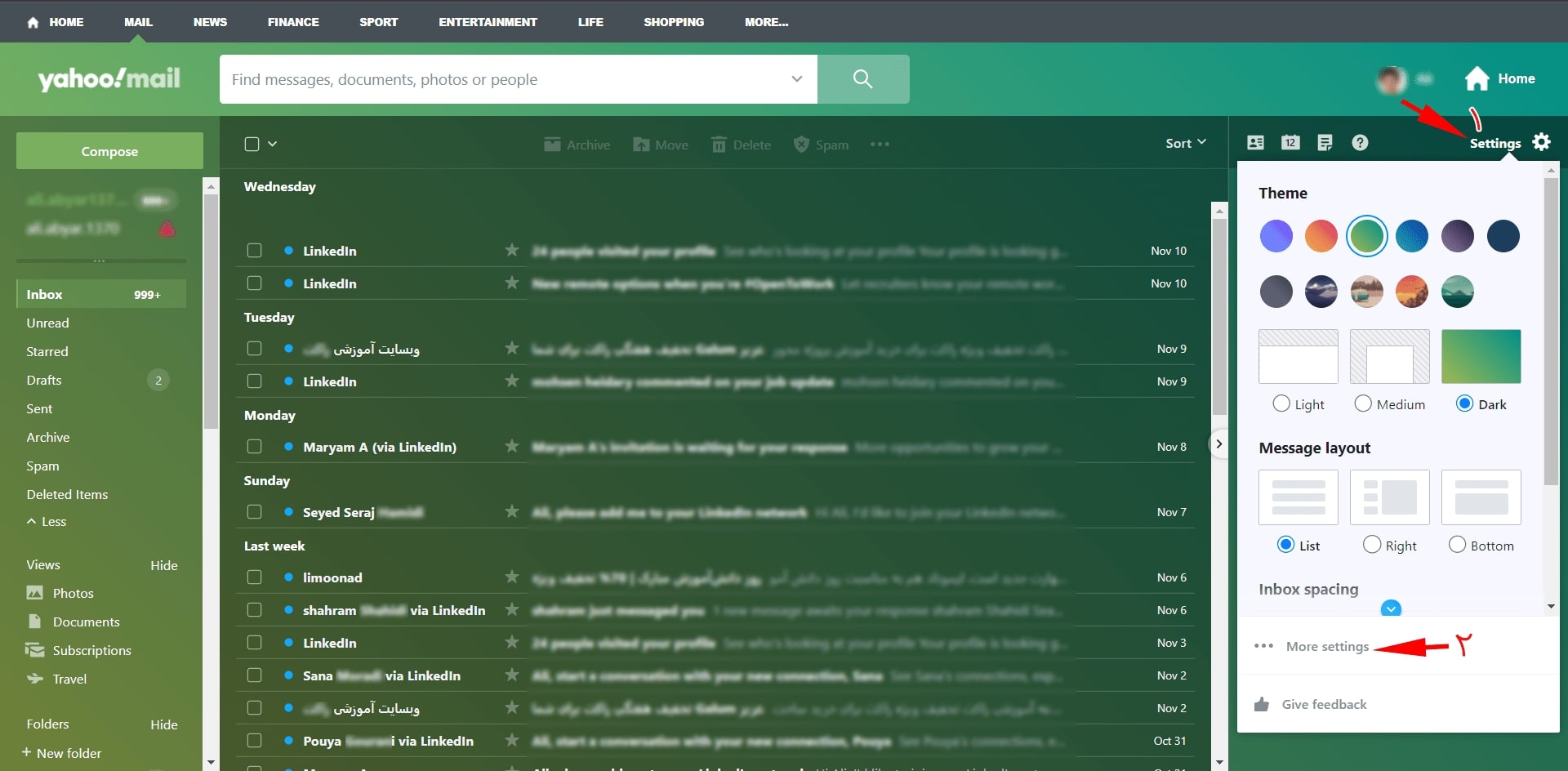Screen dimensions: 1568x771
Task: Click the Move toolbar icon
Action: tap(641, 145)
